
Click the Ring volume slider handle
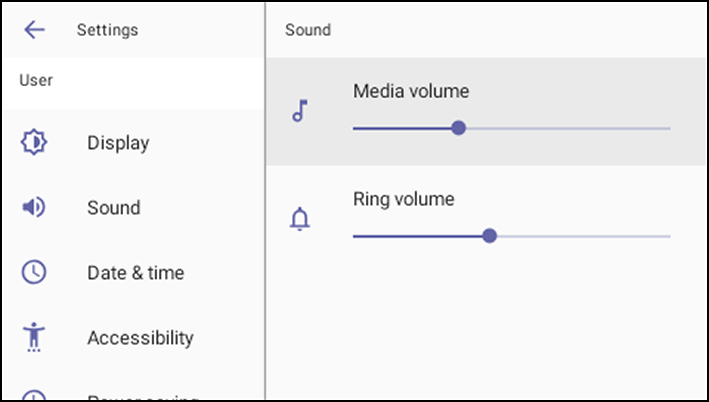(489, 236)
